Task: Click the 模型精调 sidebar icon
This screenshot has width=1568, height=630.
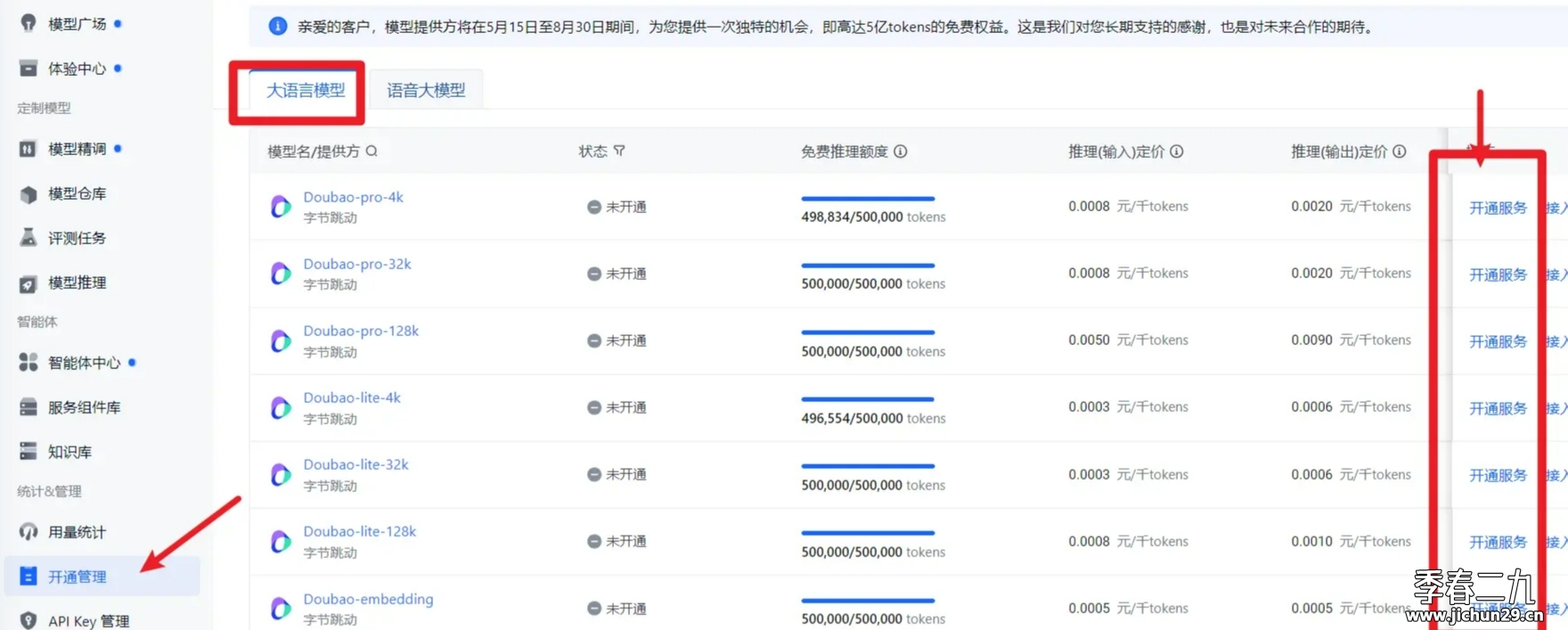Action: 29,149
